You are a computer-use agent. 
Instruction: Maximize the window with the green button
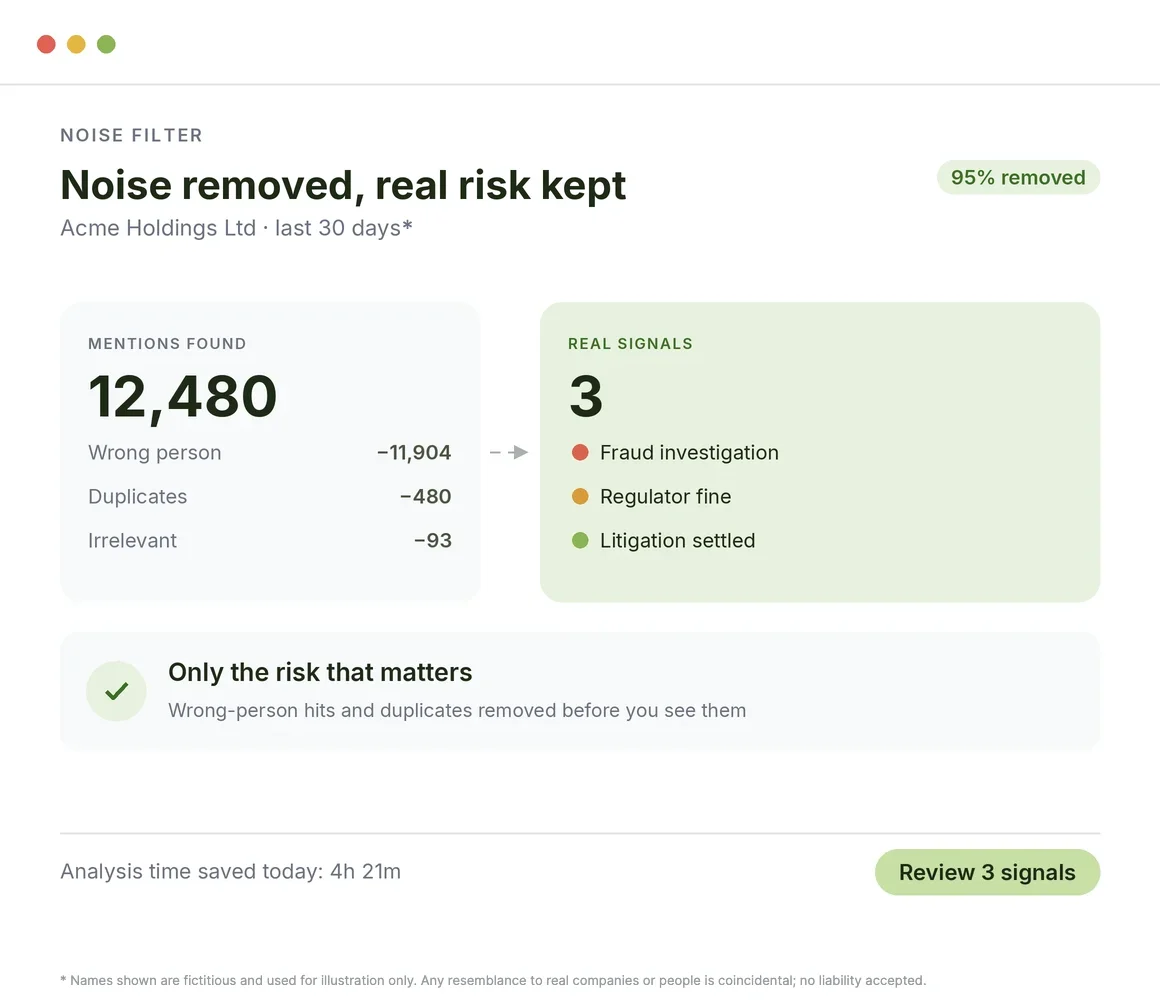(x=107, y=44)
